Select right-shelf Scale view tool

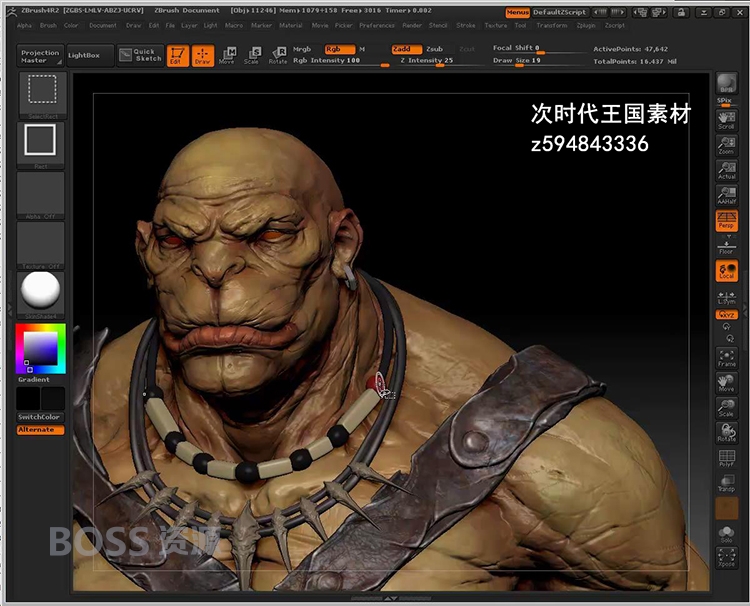coord(727,408)
